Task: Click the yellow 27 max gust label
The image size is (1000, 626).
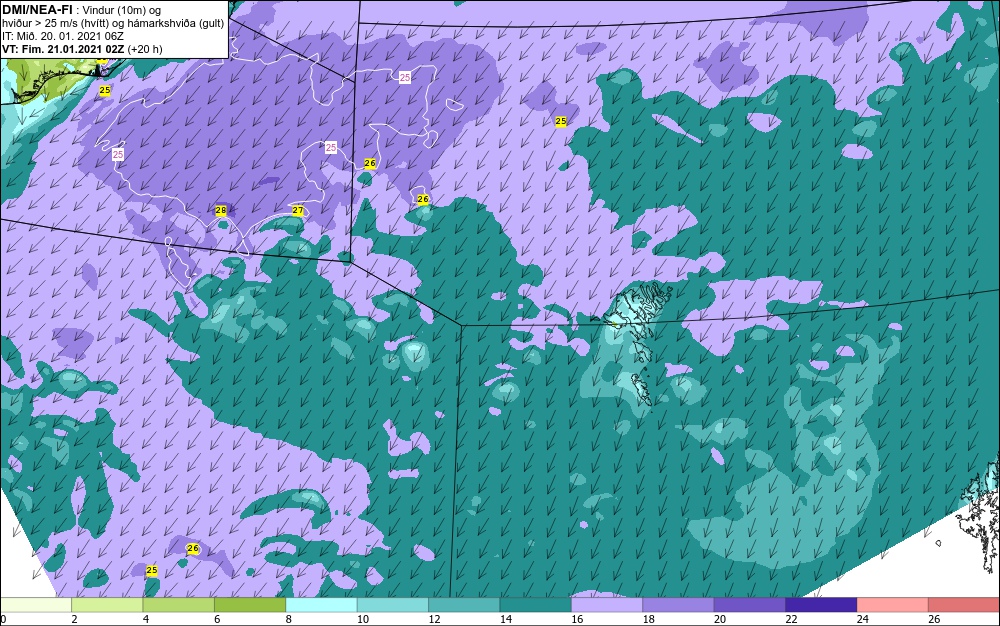Action: point(298,210)
